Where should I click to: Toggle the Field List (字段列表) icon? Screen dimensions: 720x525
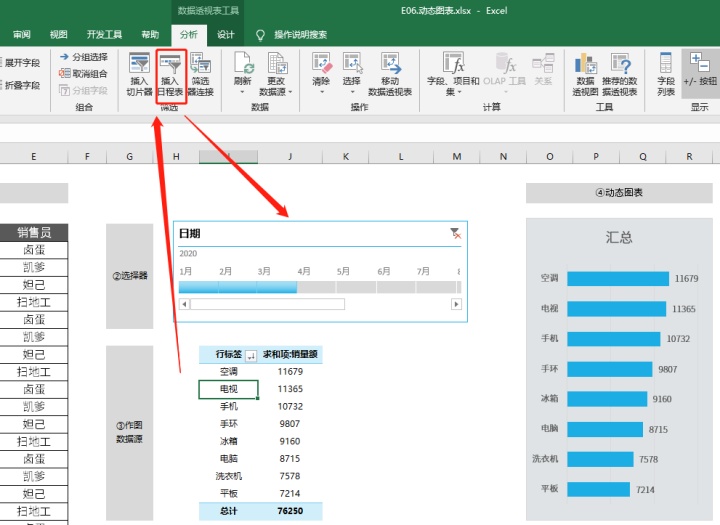pyautogui.click(x=666, y=62)
